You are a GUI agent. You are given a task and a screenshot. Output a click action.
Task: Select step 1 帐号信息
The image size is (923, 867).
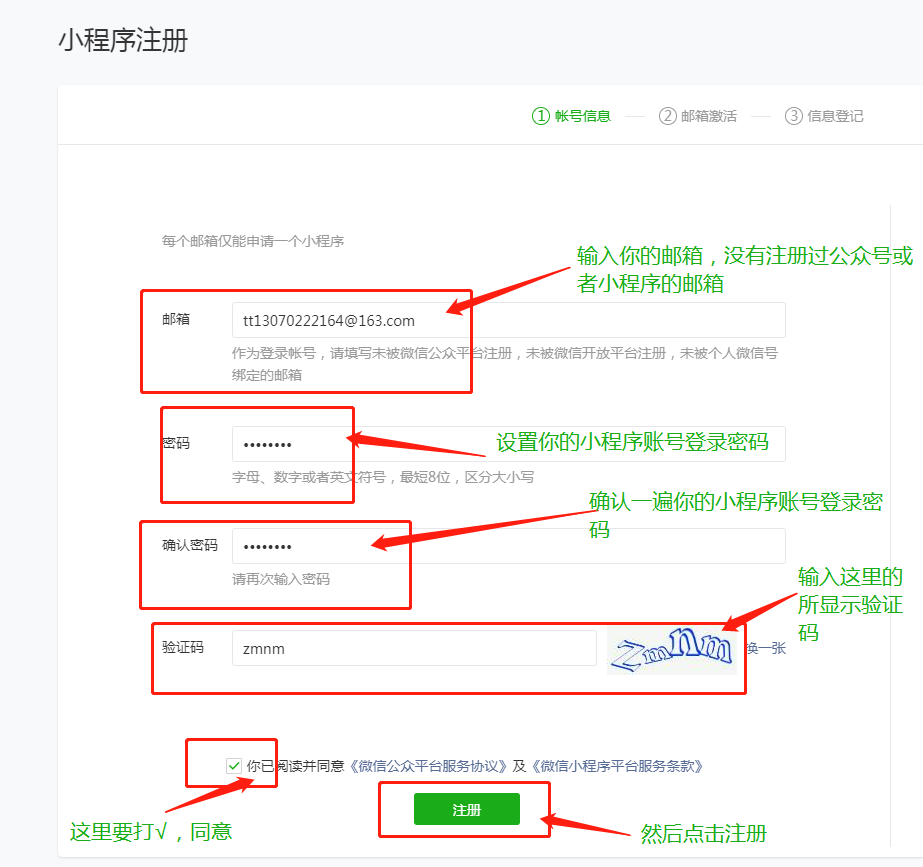572,116
